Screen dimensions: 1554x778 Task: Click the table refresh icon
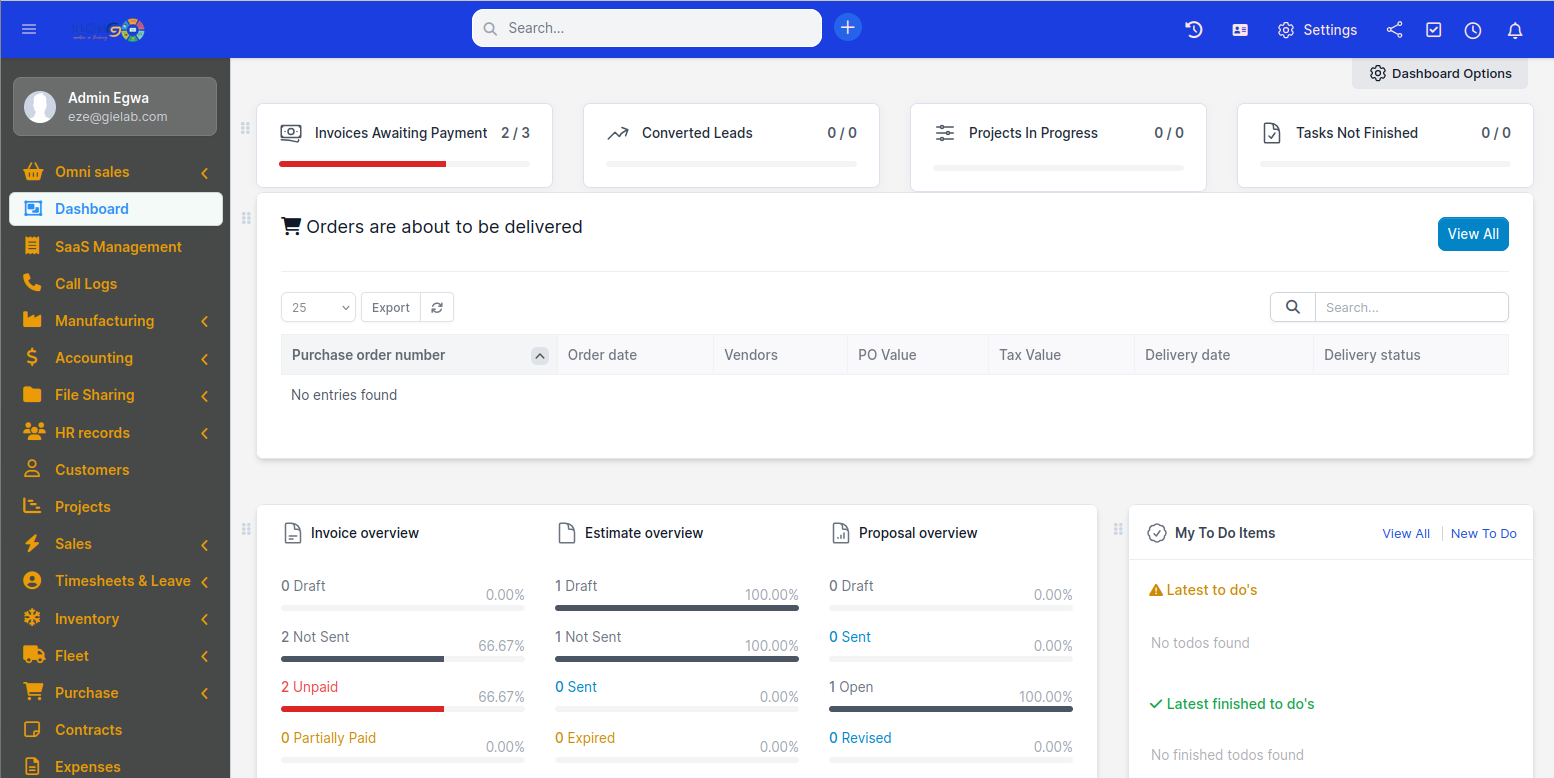437,308
